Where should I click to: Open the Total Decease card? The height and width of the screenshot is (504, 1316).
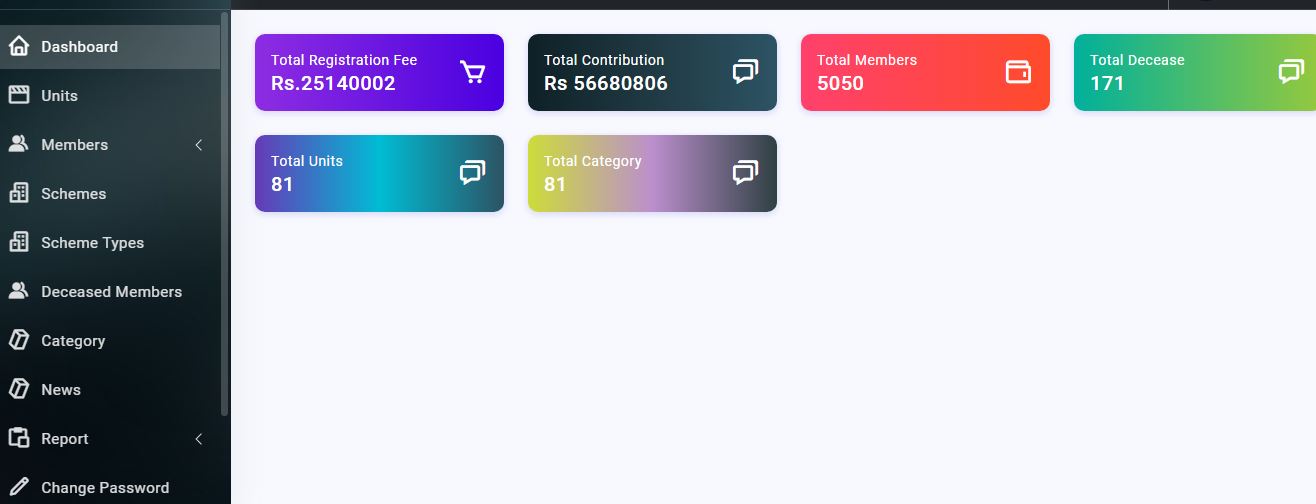coord(1195,72)
